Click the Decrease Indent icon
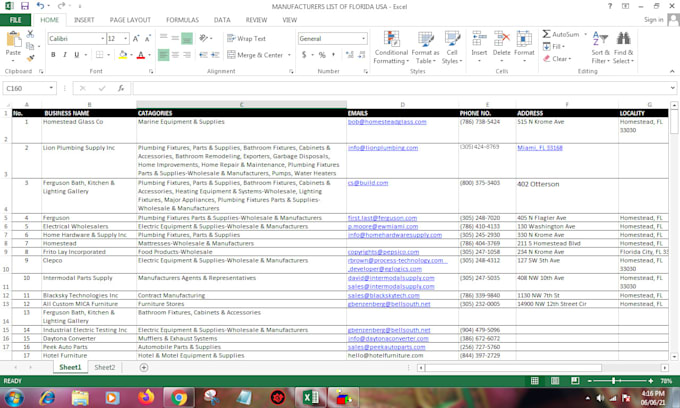The width and height of the screenshot is (680, 408). point(203,55)
